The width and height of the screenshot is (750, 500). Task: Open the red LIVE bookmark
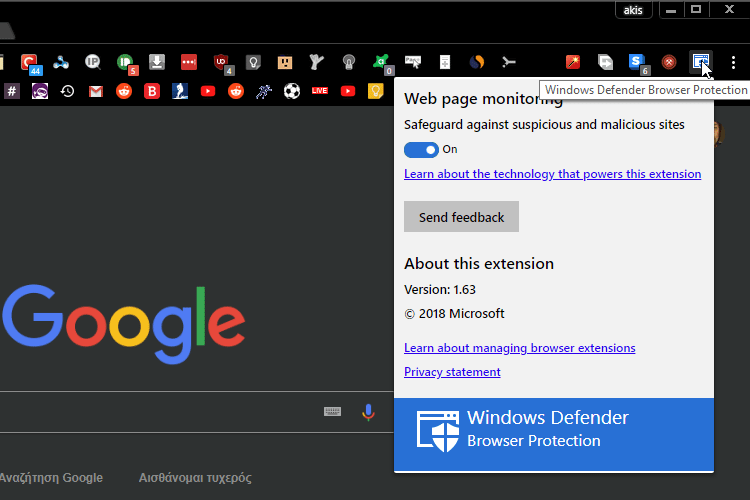point(320,91)
